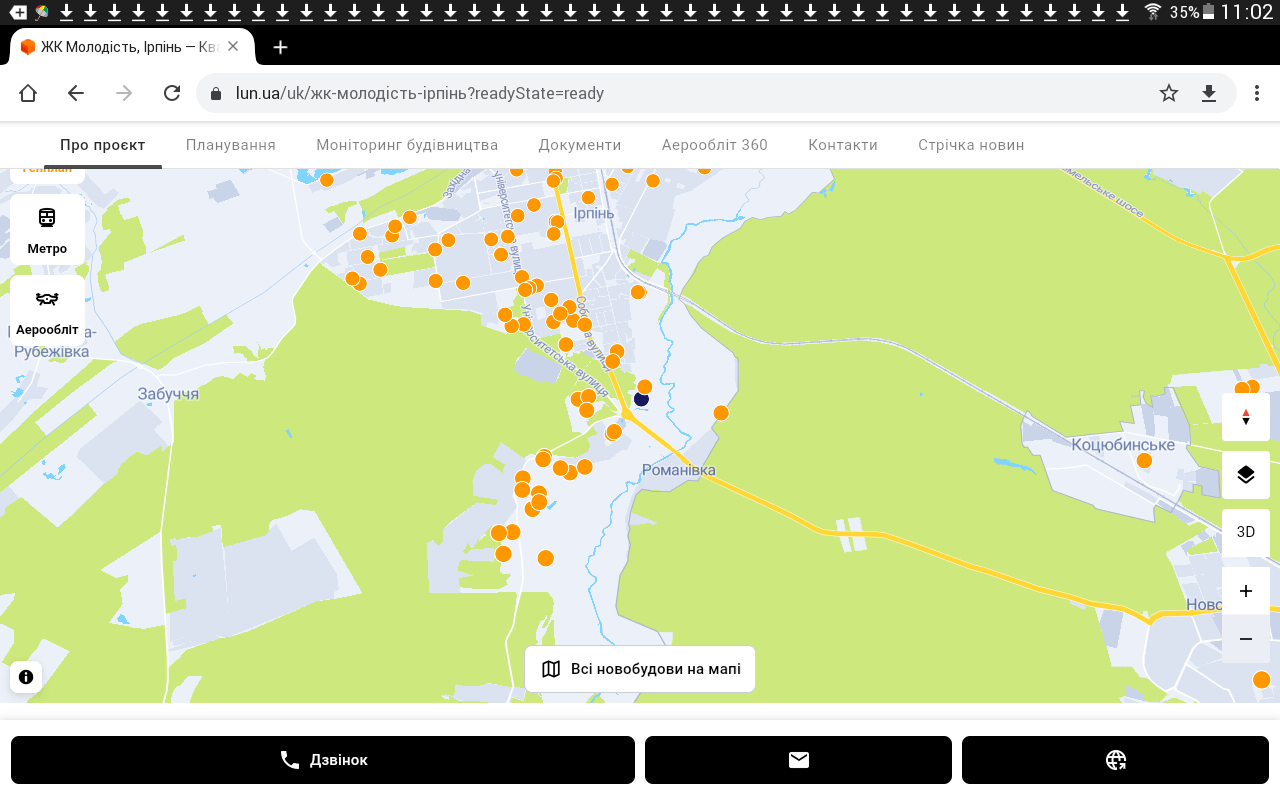Screen dimensions: 1280x800
Task: Open all new buildings on map
Action: coord(640,669)
